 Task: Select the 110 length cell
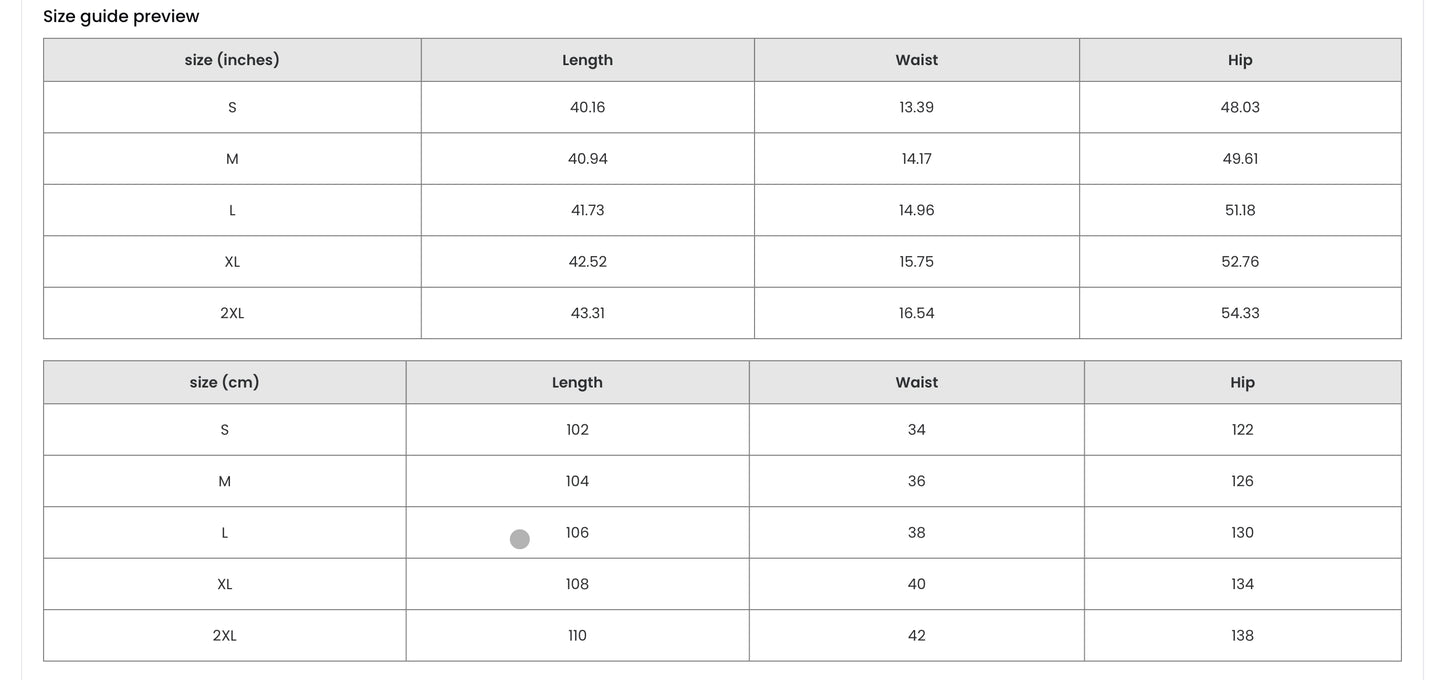577,636
